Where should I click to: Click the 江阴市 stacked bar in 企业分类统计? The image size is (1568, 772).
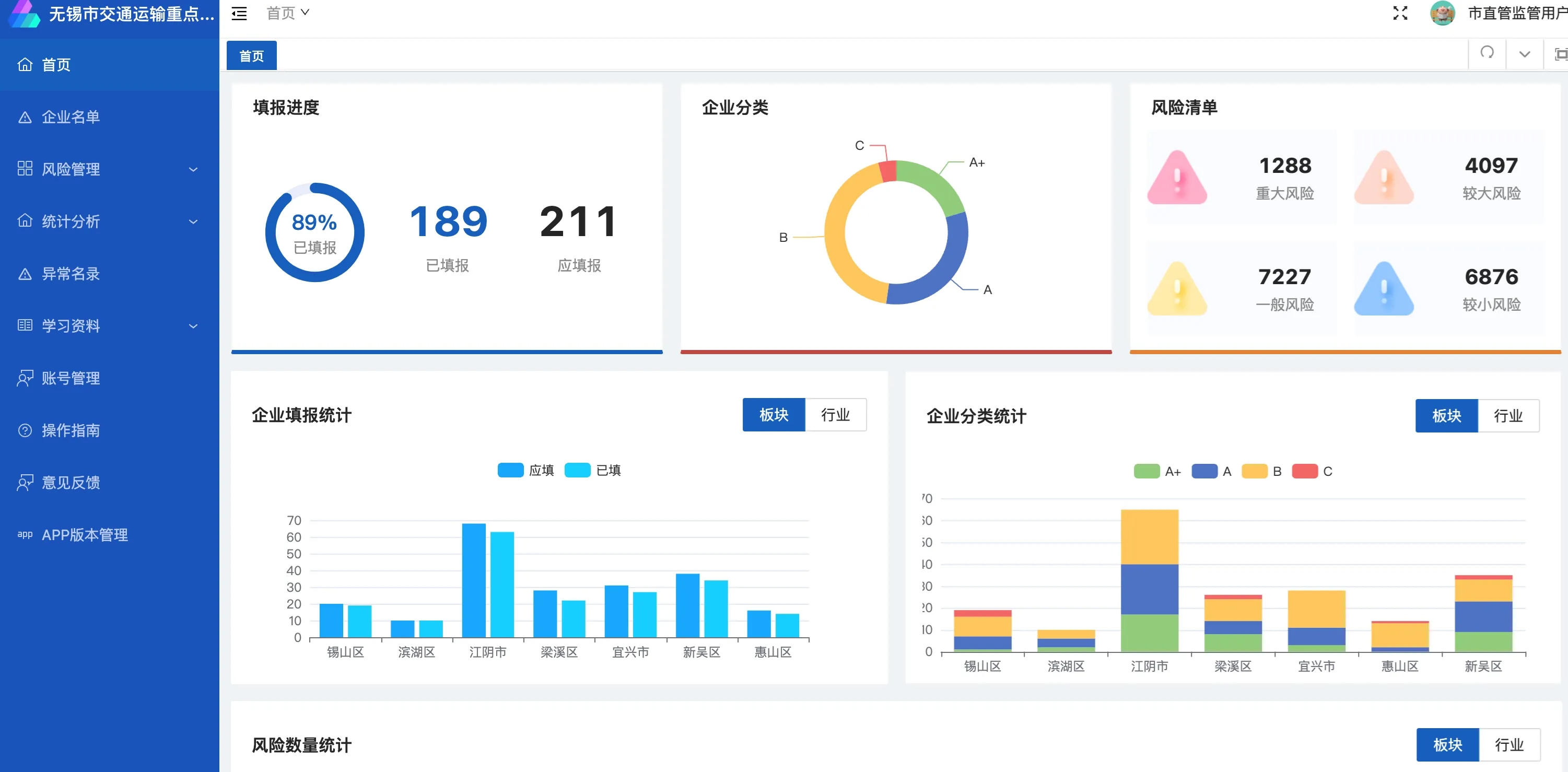click(x=1149, y=580)
